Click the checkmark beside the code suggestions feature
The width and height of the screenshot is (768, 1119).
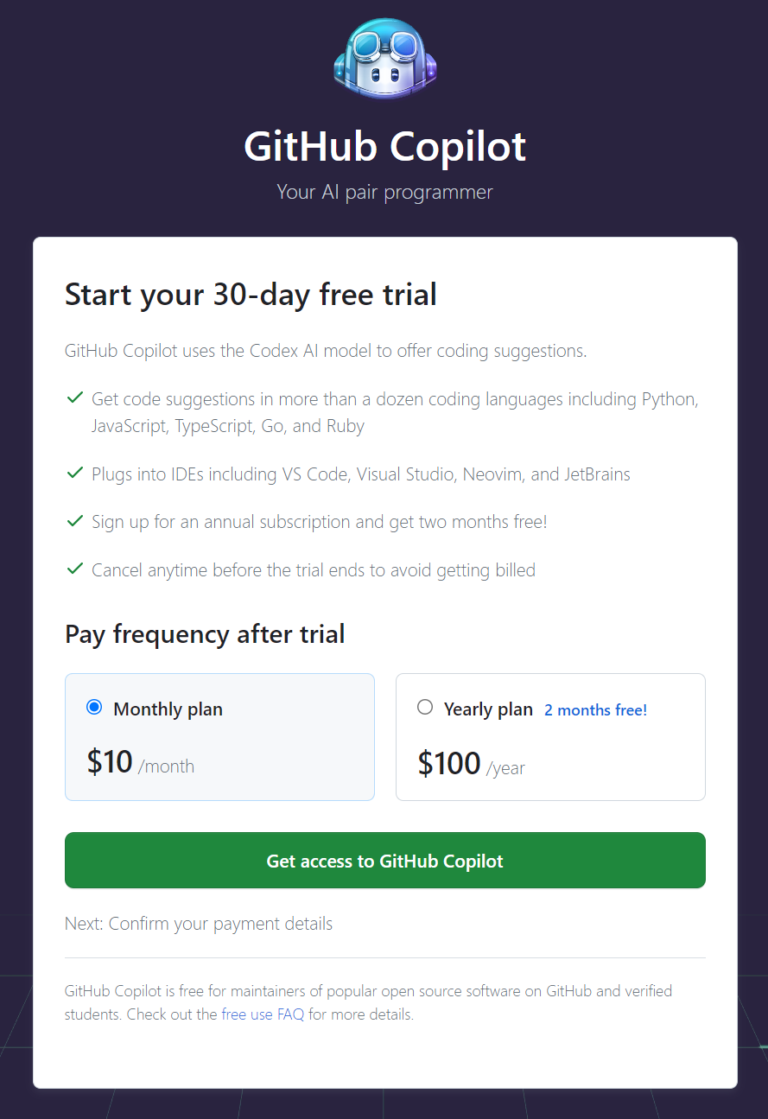[x=75, y=397]
